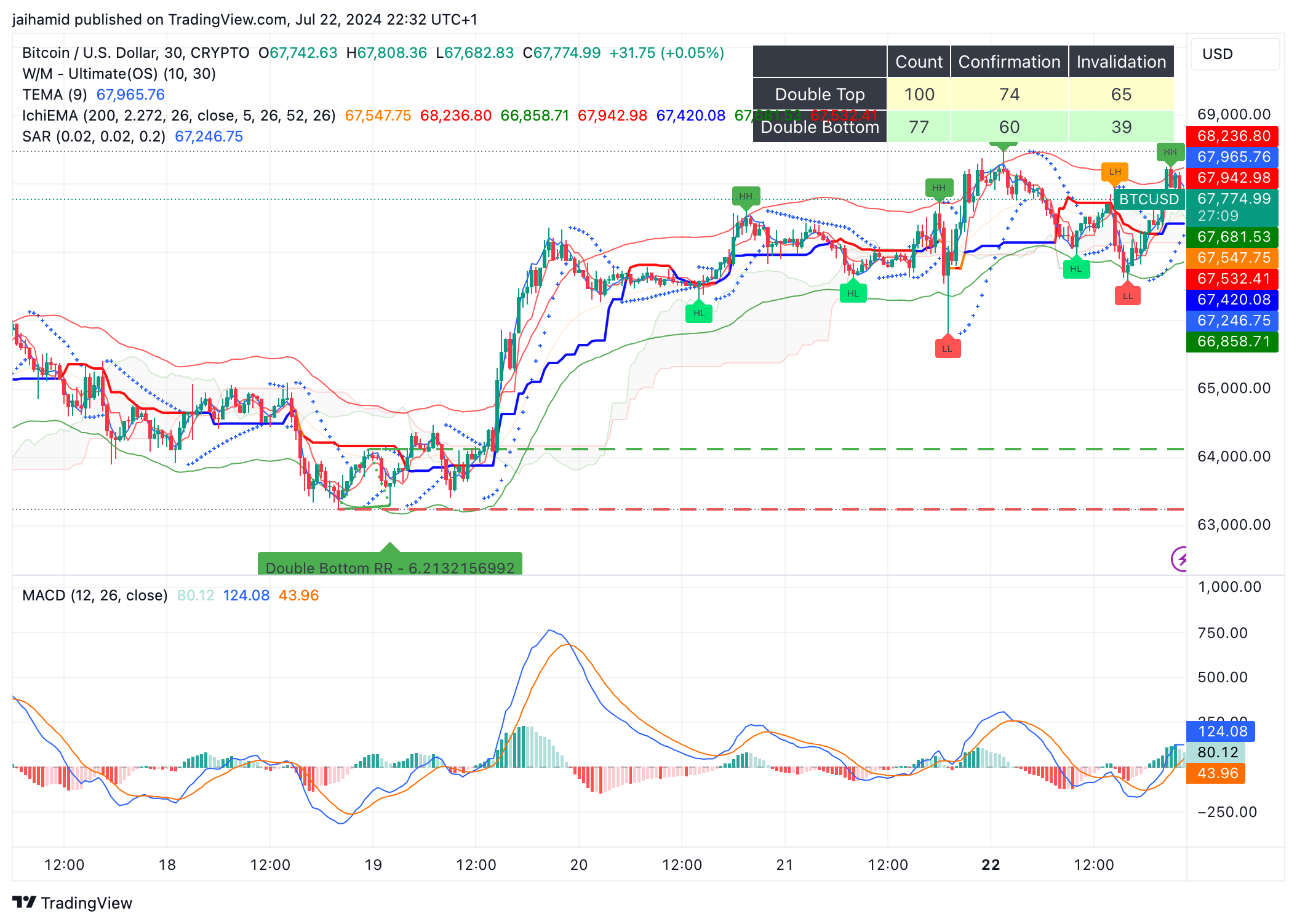Image resolution: width=1297 pixels, height=924 pixels.
Task: Click the green 66,858.71 price axis tag
Action: 1232,341
